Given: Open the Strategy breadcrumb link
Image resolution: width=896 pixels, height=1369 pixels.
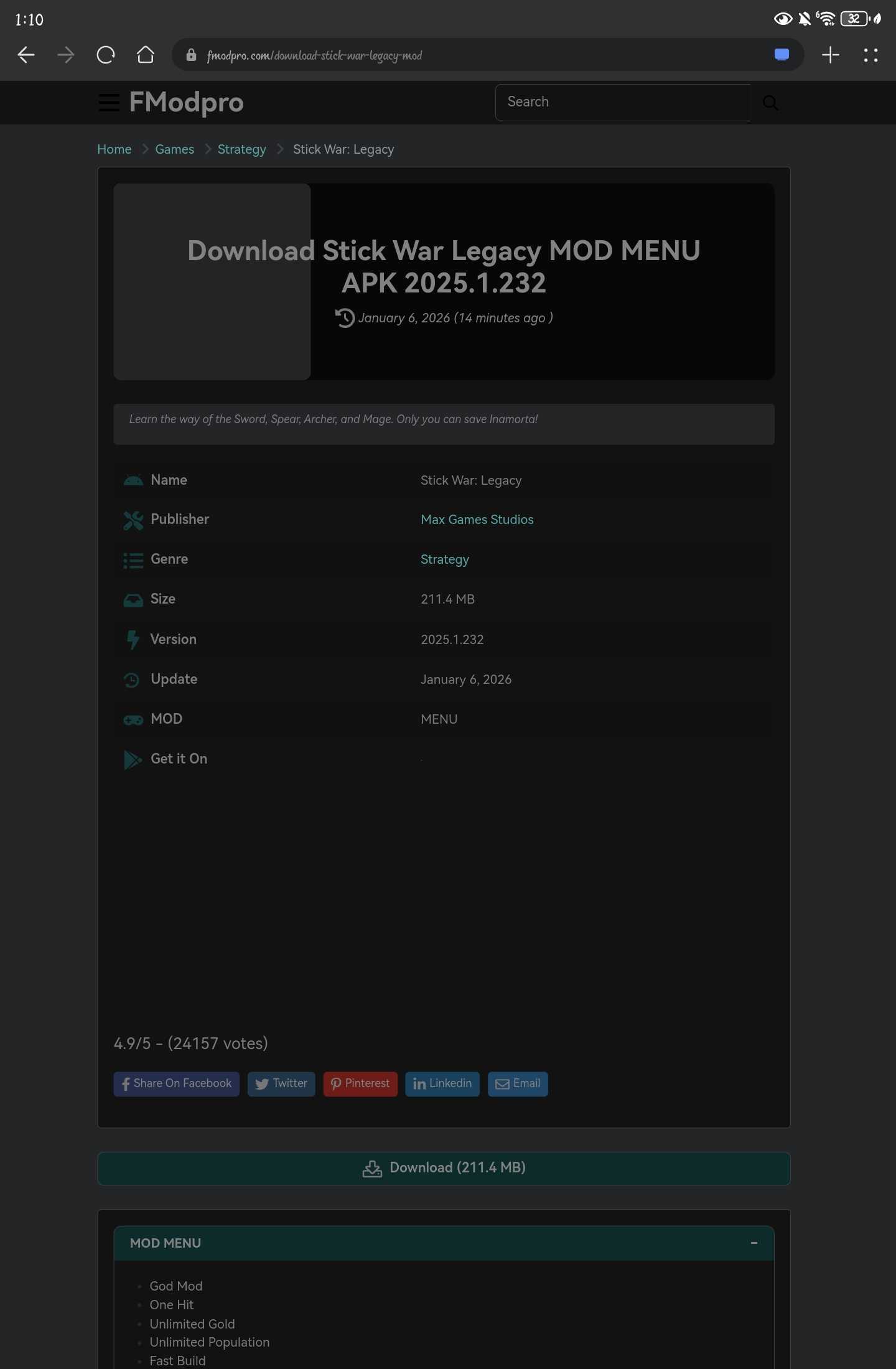Looking at the screenshot, I should [241, 149].
